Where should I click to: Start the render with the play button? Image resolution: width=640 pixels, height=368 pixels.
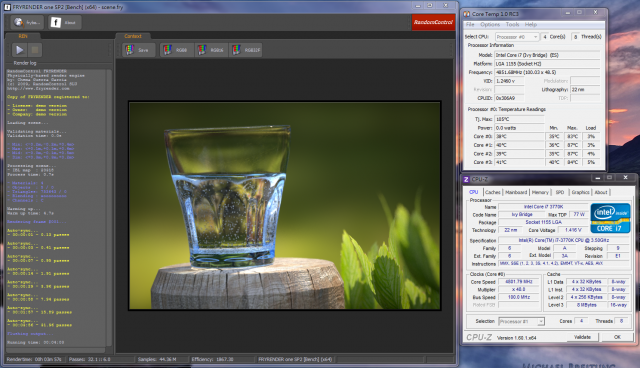click(19, 50)
